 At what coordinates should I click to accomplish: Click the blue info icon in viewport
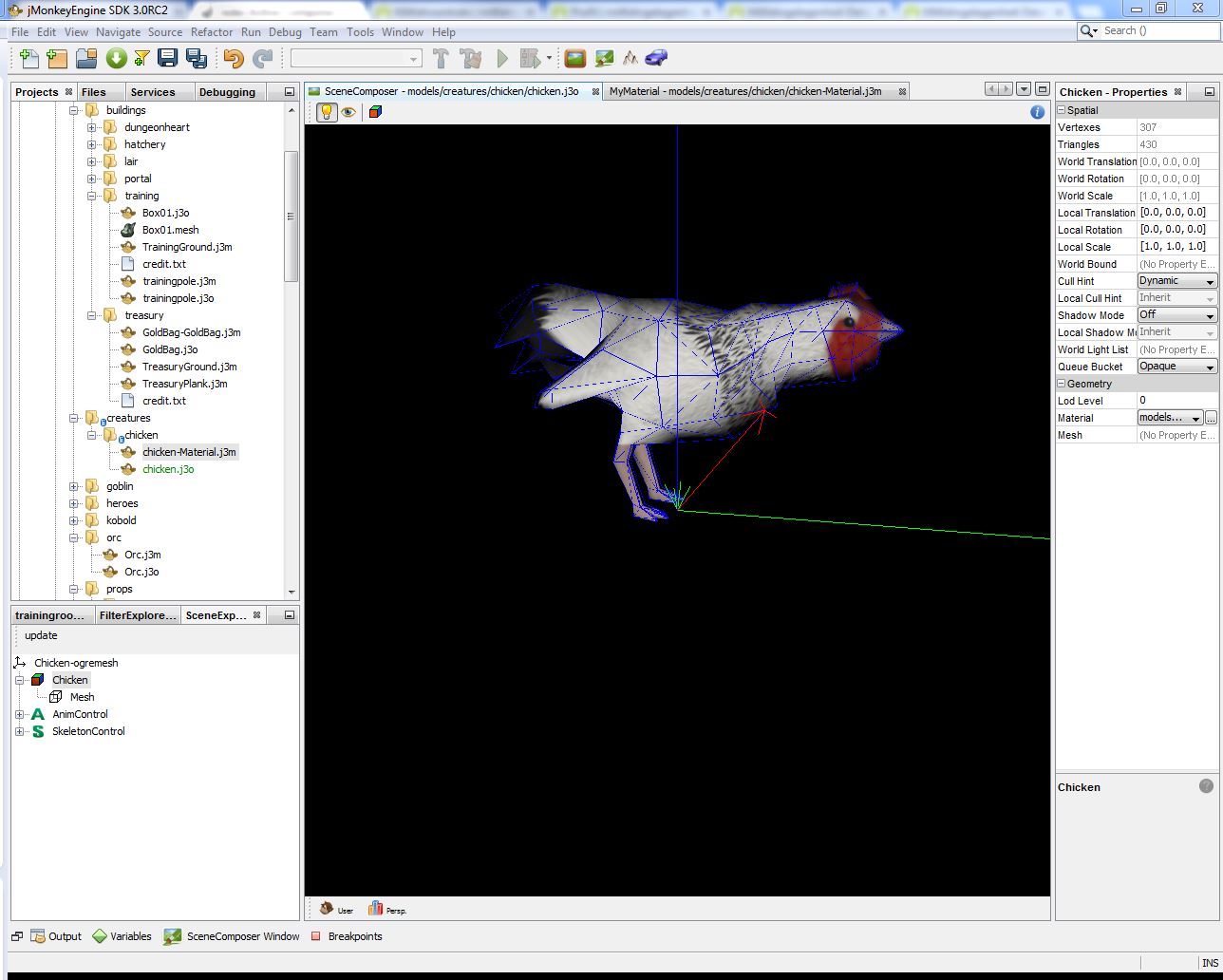coord(1037,112)
